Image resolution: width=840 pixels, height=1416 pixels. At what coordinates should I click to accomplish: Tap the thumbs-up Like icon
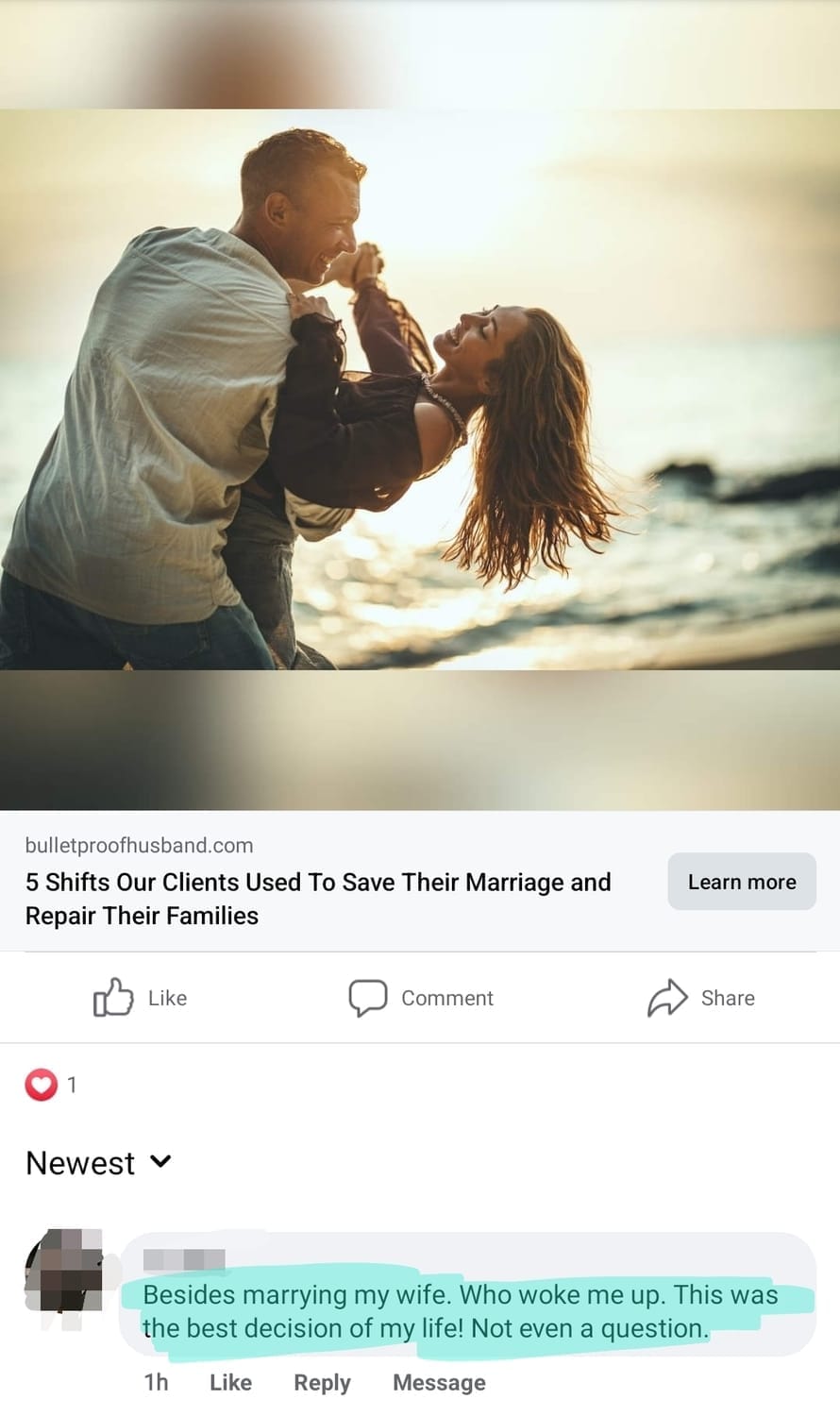click(112, 997)
